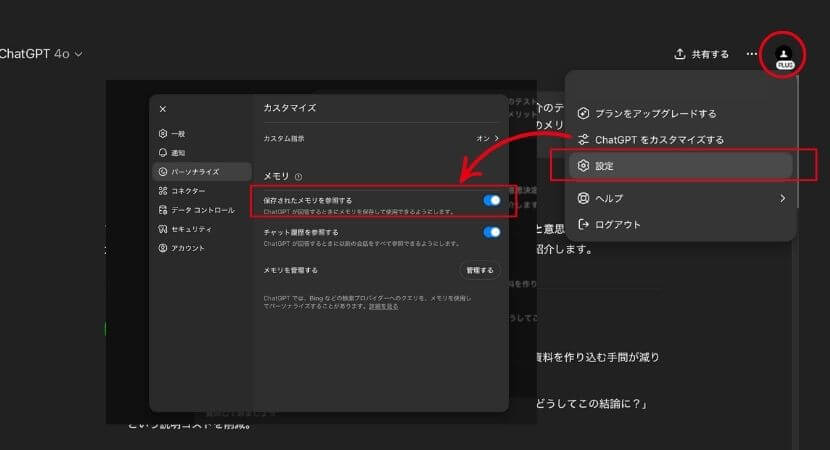This screenshot has height=450, width=830.
Task: Select ChatGPT をカスタマイズする menu entry
Action: (680, 140)
